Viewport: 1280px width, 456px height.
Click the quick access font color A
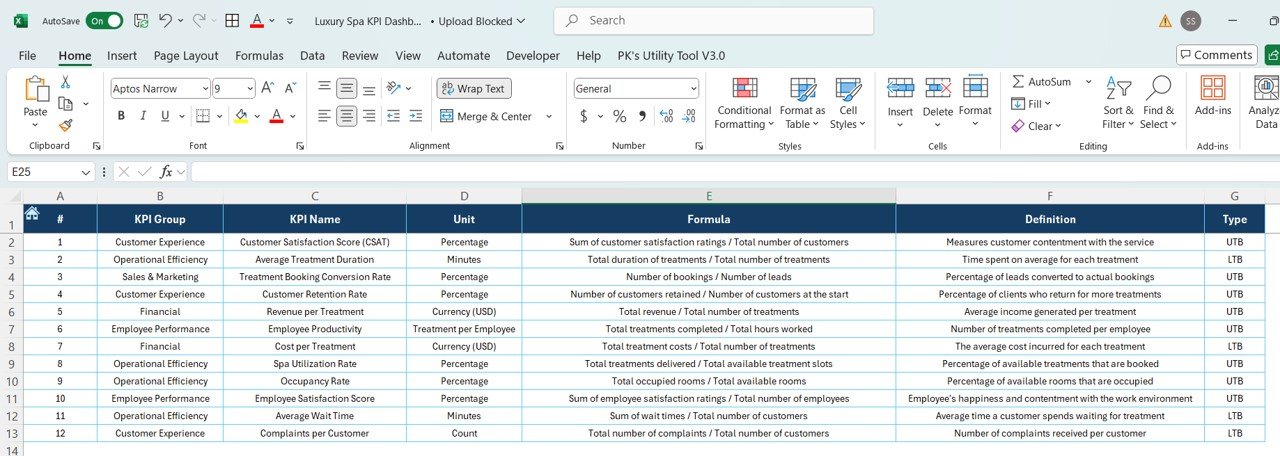[257, 20]
